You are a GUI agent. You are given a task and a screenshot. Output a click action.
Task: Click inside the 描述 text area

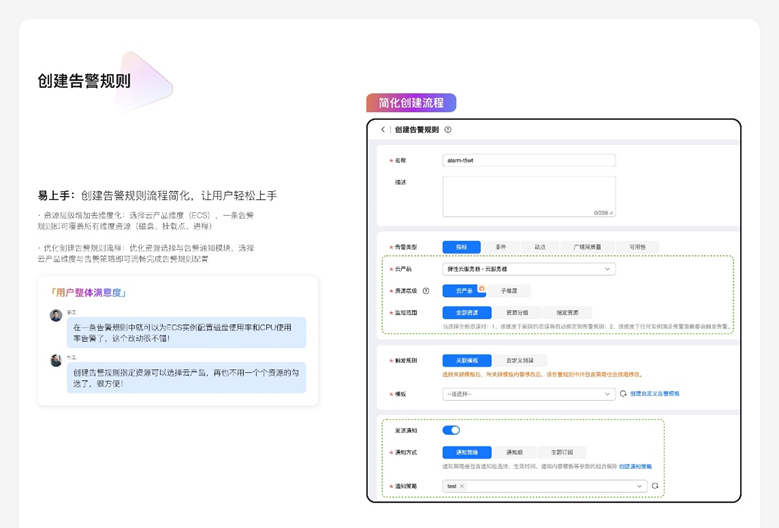(x=528, y=196)
